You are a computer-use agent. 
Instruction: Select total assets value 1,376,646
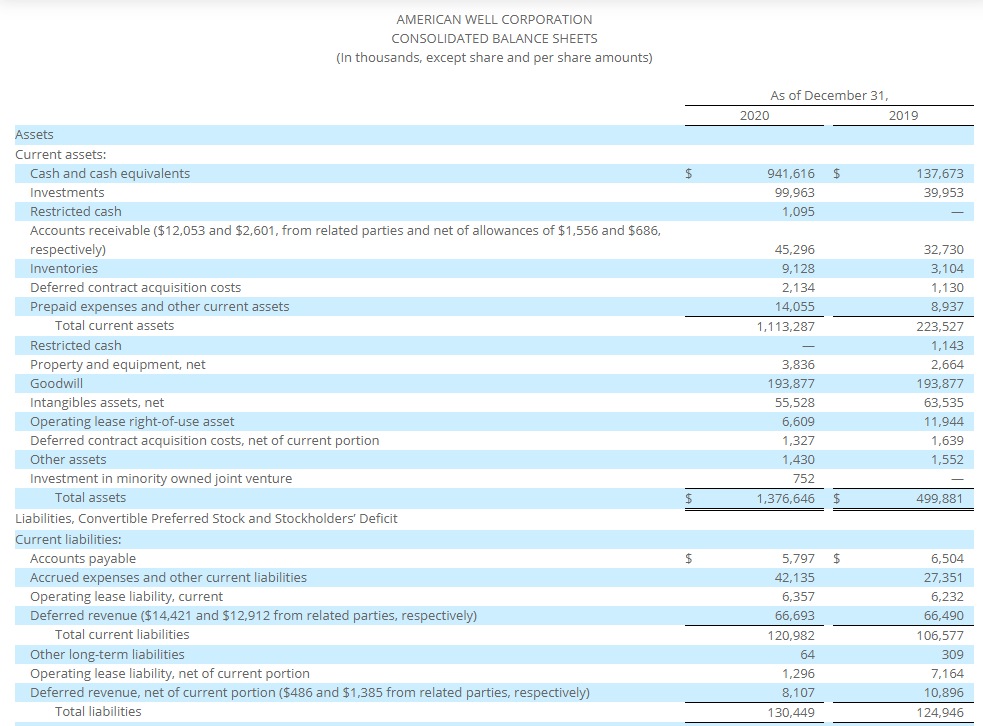point(786,499)
